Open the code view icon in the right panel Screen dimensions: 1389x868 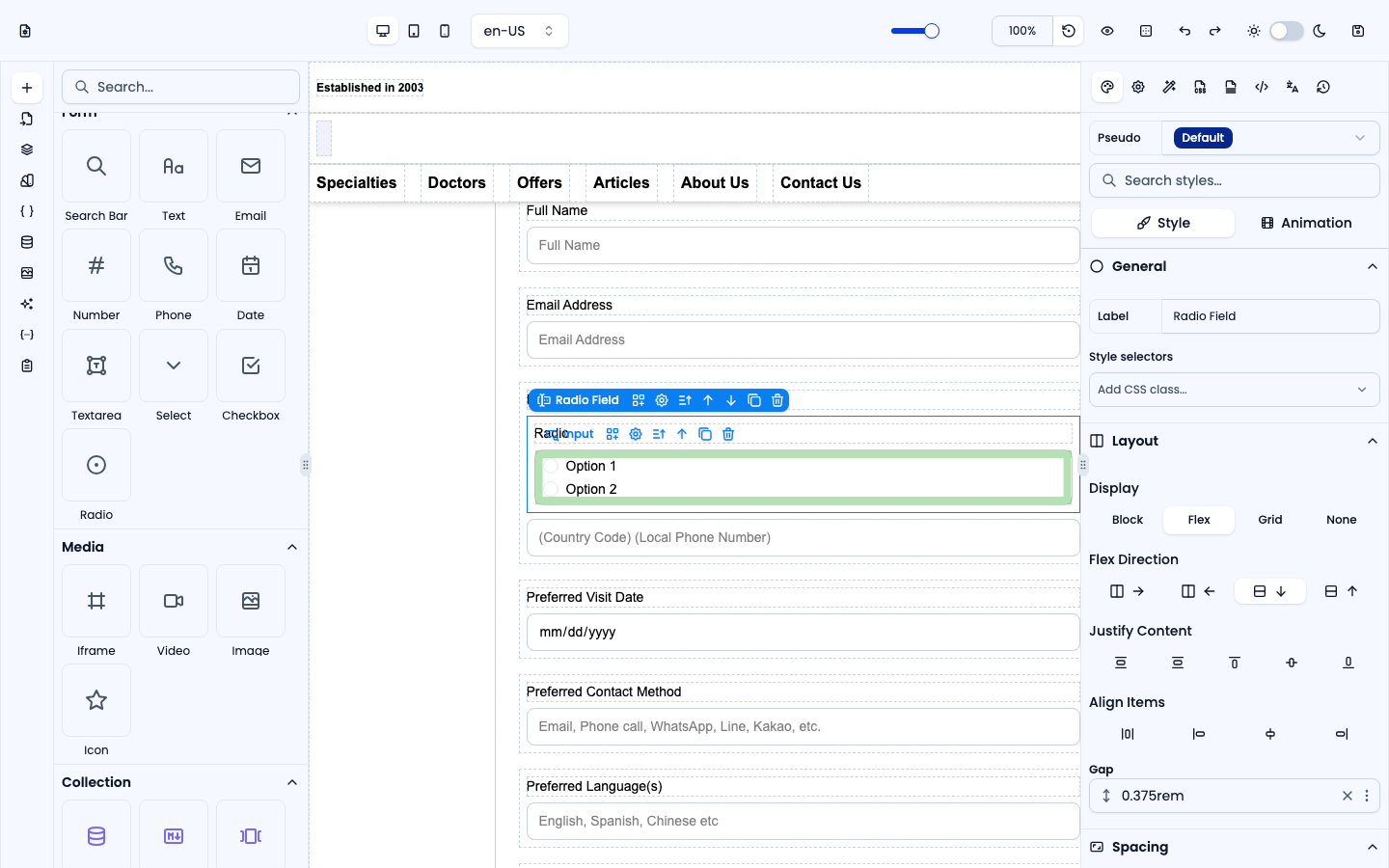tap(1262, 87)
